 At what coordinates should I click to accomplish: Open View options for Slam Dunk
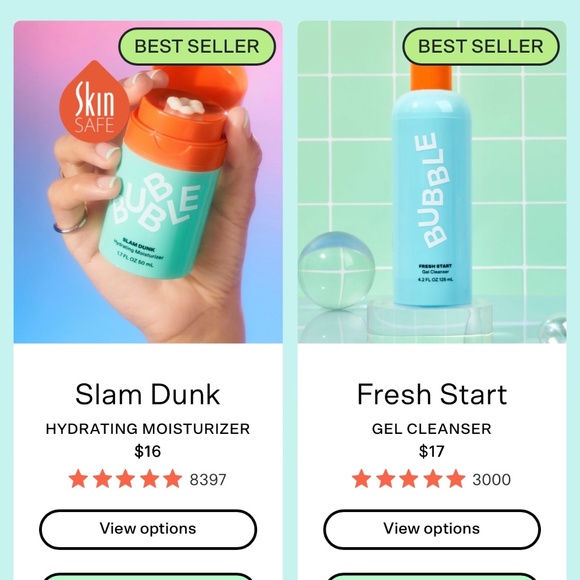pos(148,529)
